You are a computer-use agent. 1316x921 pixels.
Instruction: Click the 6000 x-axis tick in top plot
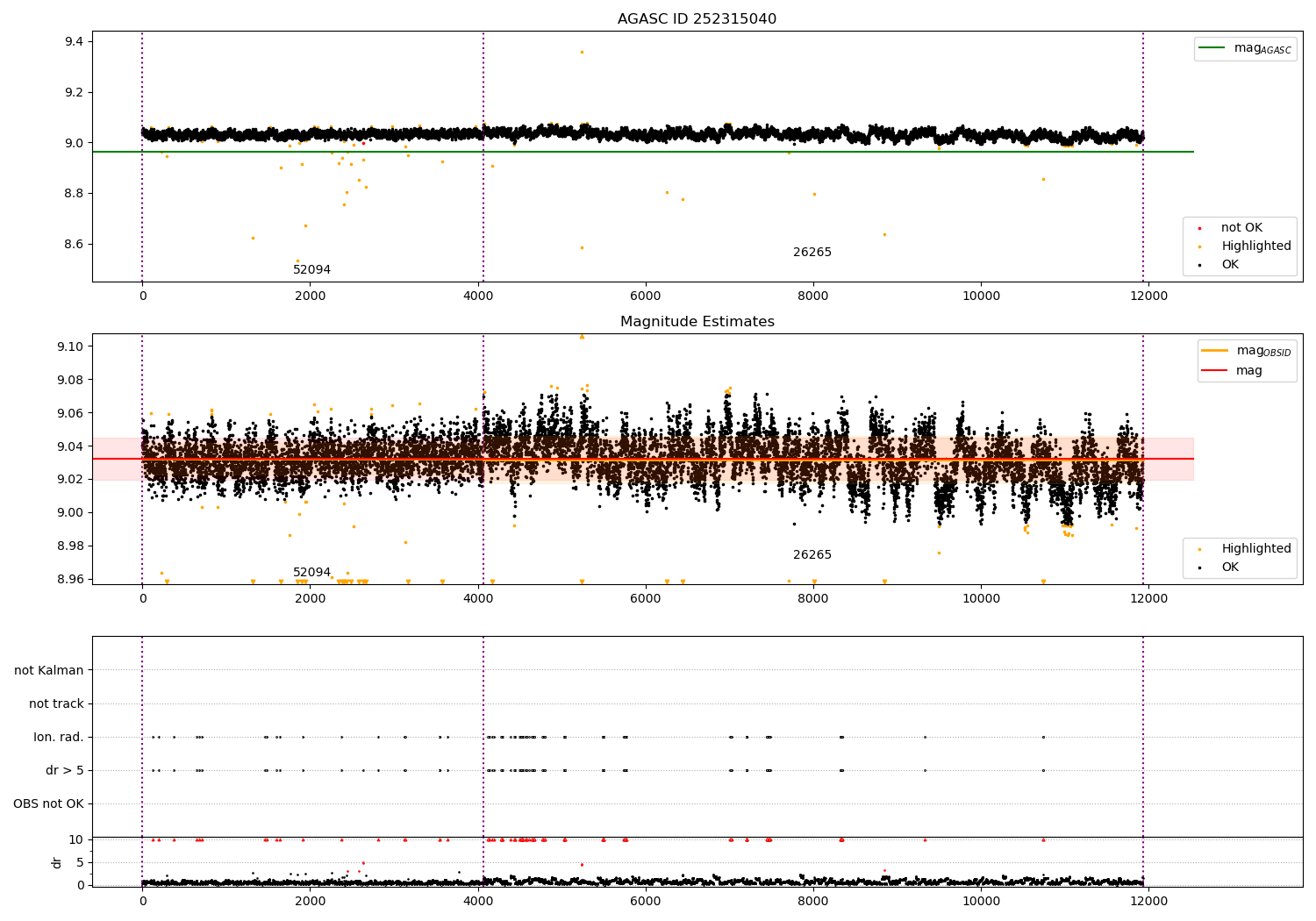[x=646, y=296]
